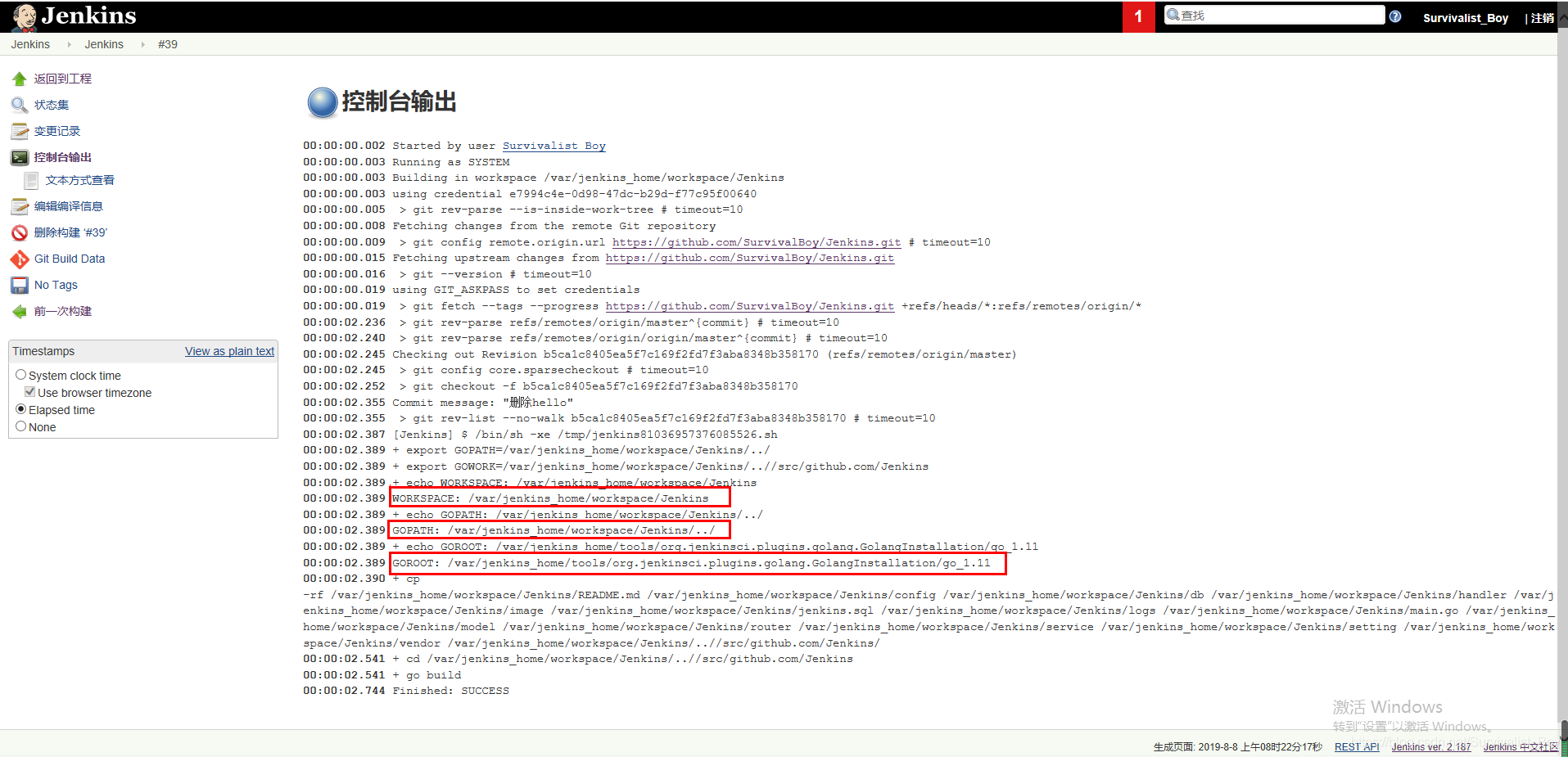The width and height of the screenshot is (1568, 757).
Task: Select None timestamp radio button
Action: [21, 426]
